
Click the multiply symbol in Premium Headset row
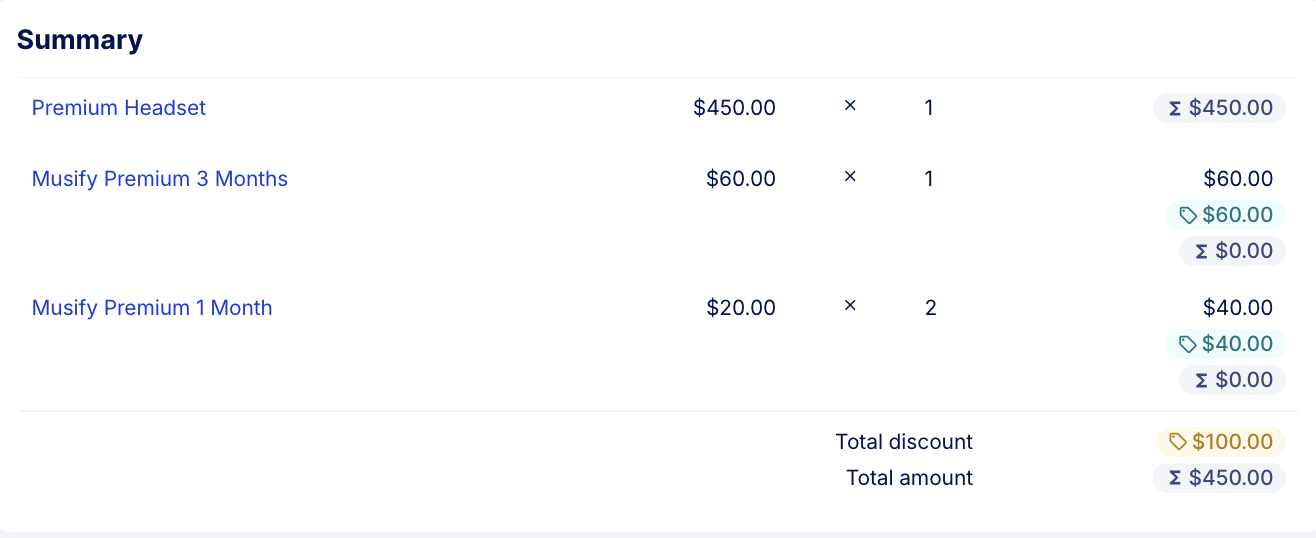[850, 105]
